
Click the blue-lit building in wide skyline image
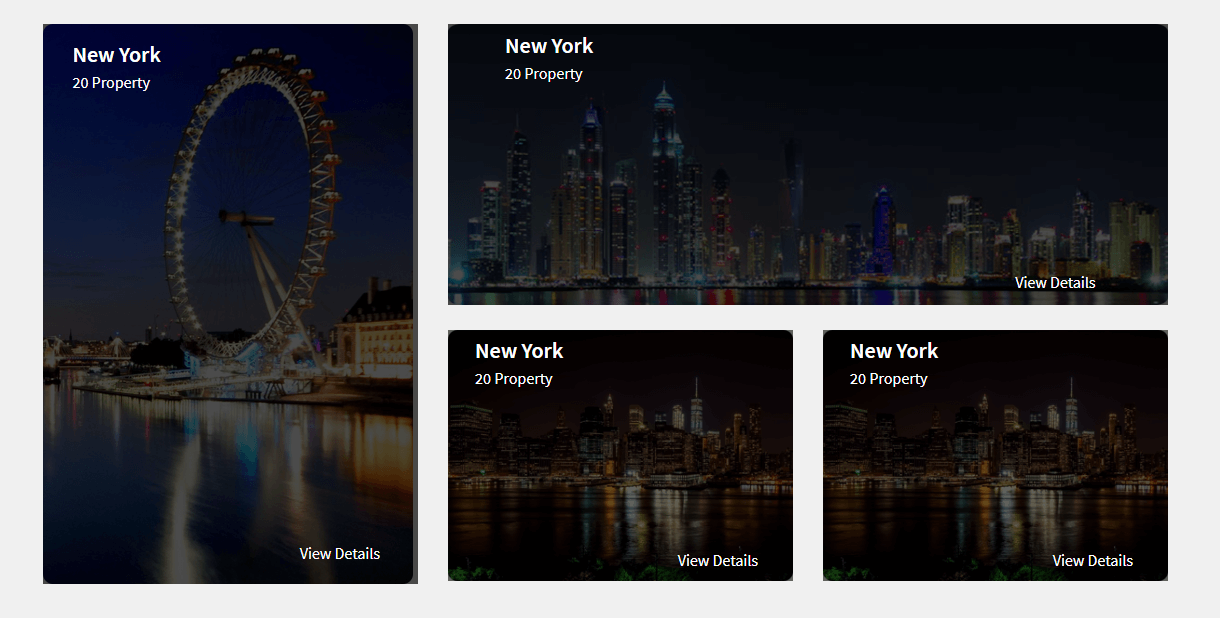coord(883,232)
